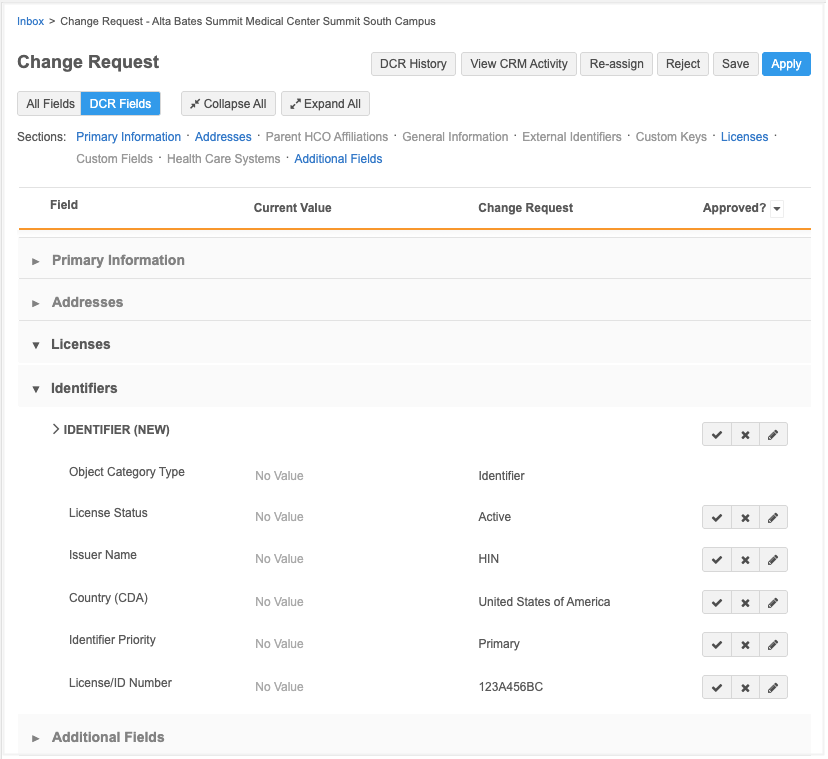This screenshot has width=828, height=759.
Task: Switch to DCR Fields view
Action: pos(120,104)
